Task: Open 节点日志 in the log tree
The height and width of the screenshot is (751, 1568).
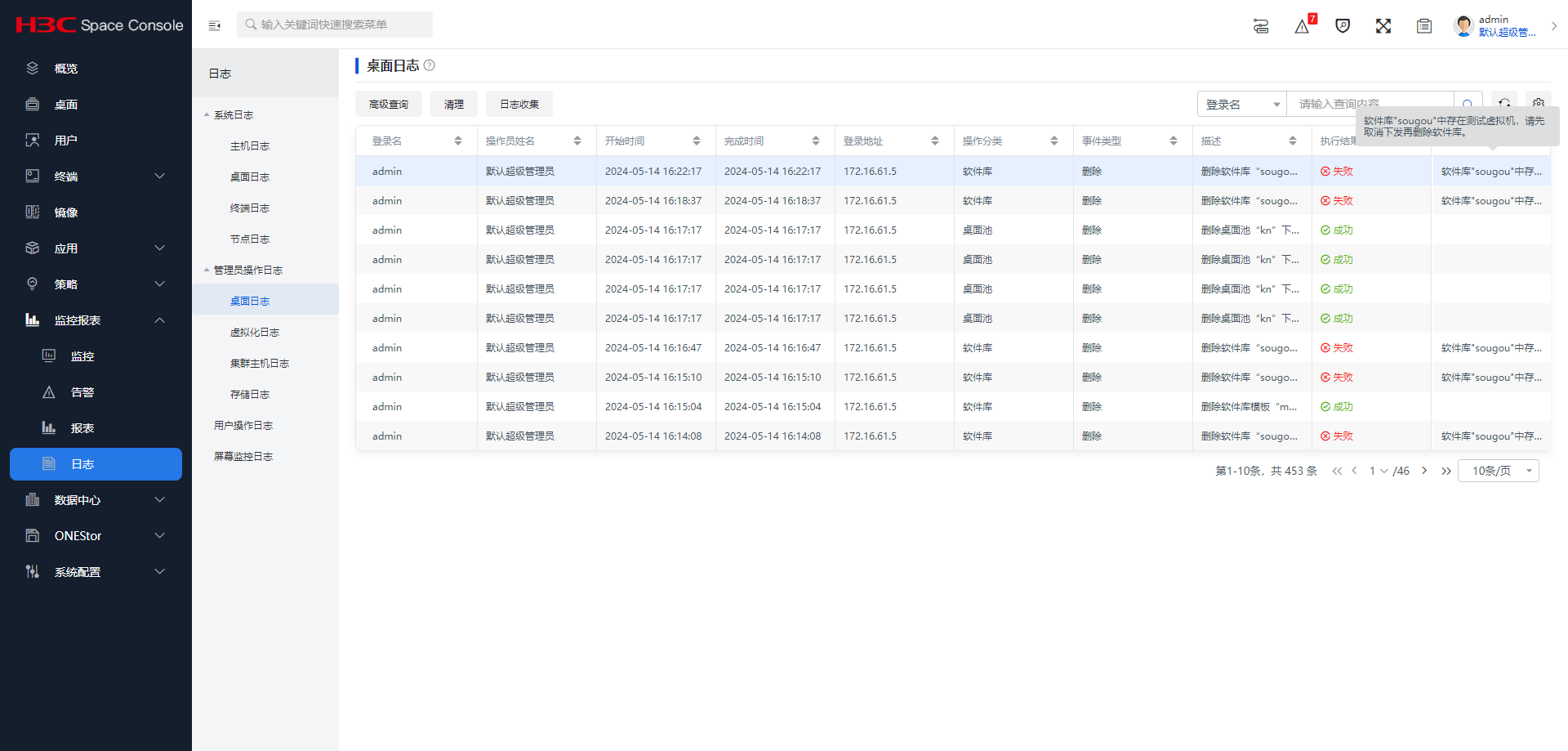Action: point(250,239)
